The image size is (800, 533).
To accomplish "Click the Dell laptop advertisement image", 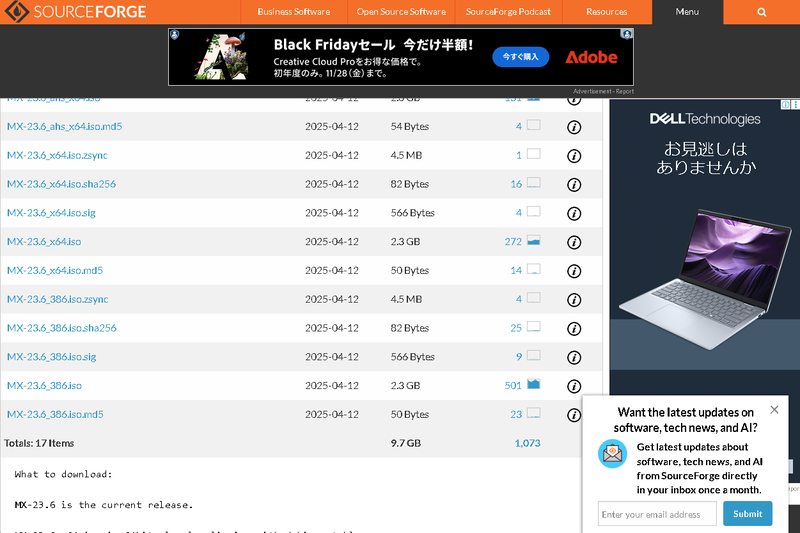I will point(705,280).
